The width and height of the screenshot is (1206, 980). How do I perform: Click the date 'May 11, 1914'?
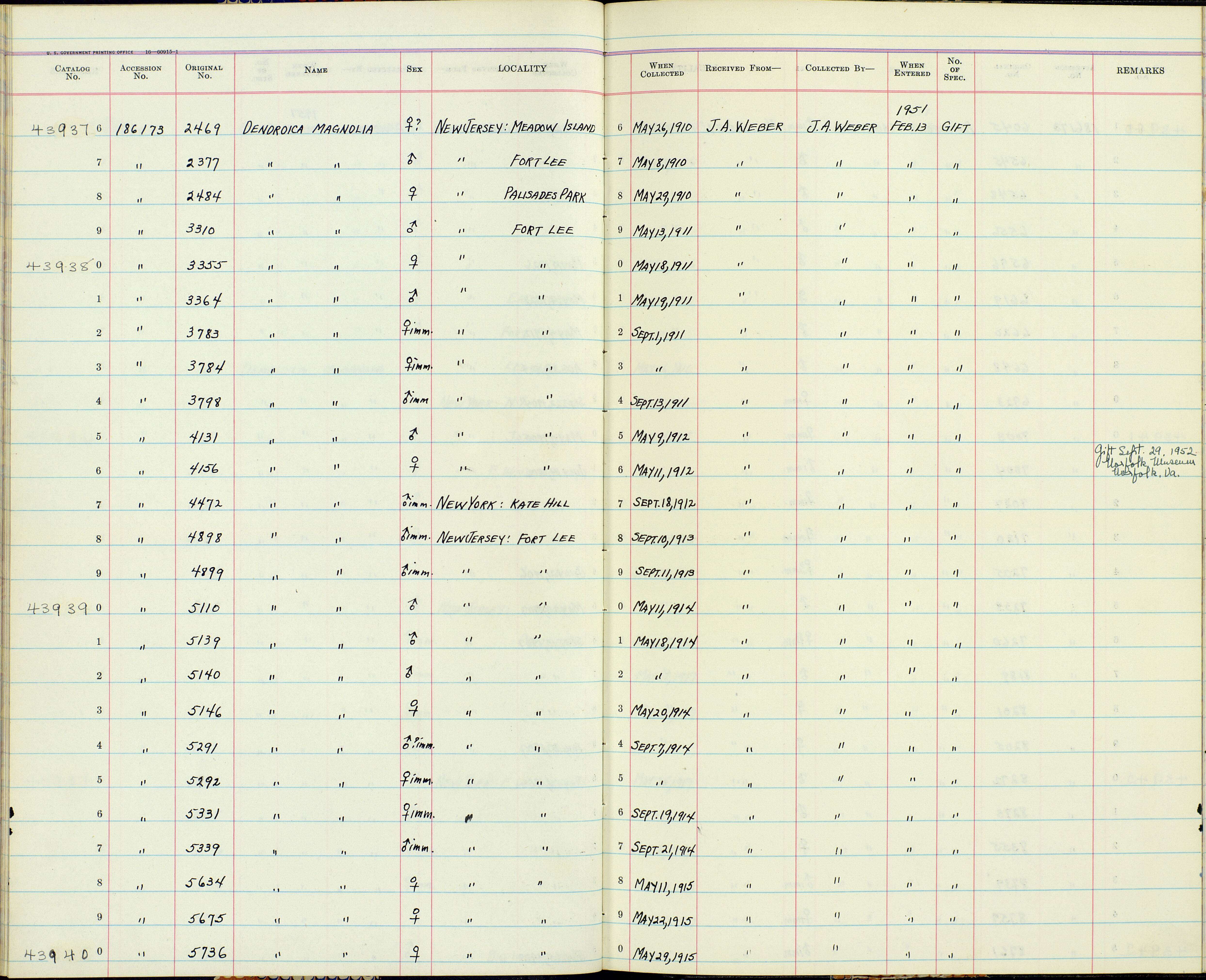[664, 608]
